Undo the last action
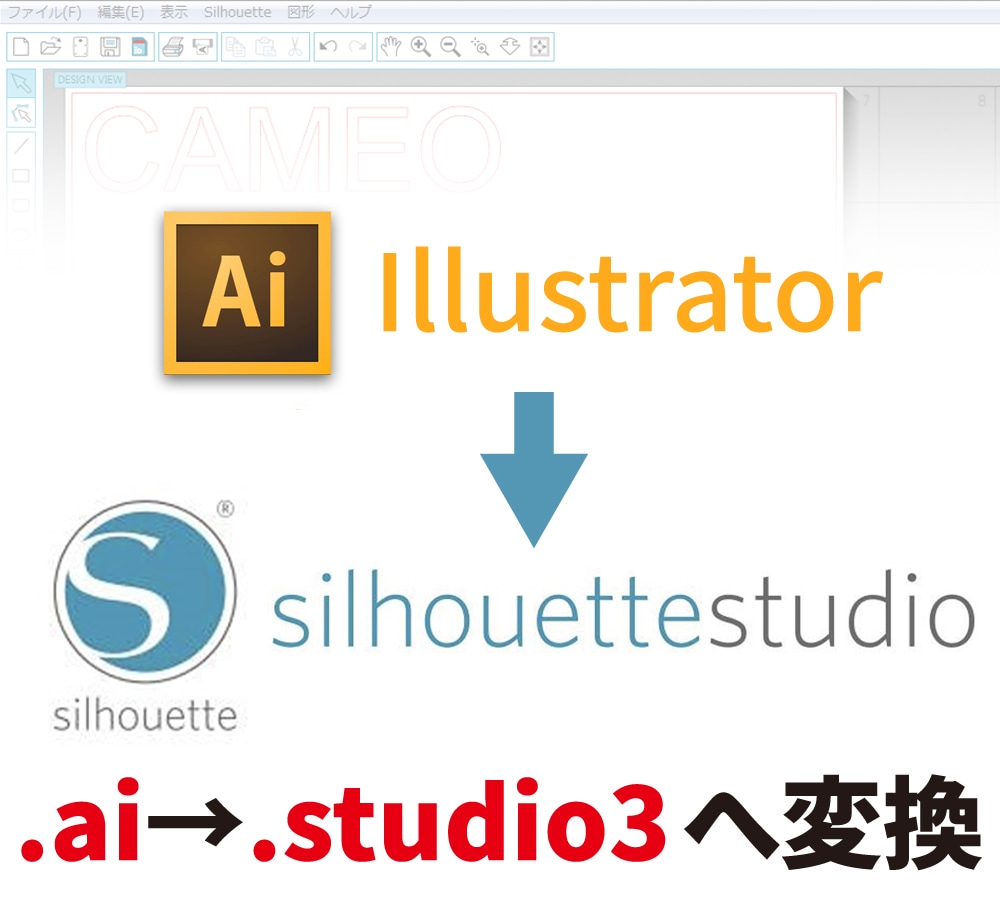 [328, 47]
